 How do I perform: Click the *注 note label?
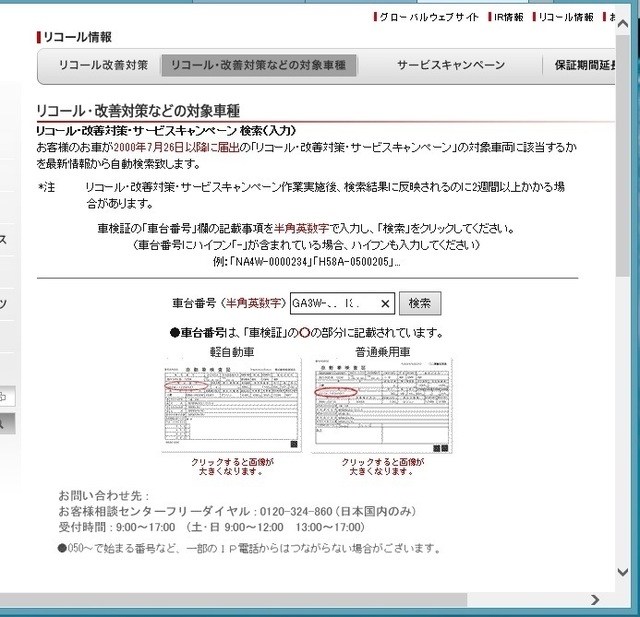tap(47, 187)
